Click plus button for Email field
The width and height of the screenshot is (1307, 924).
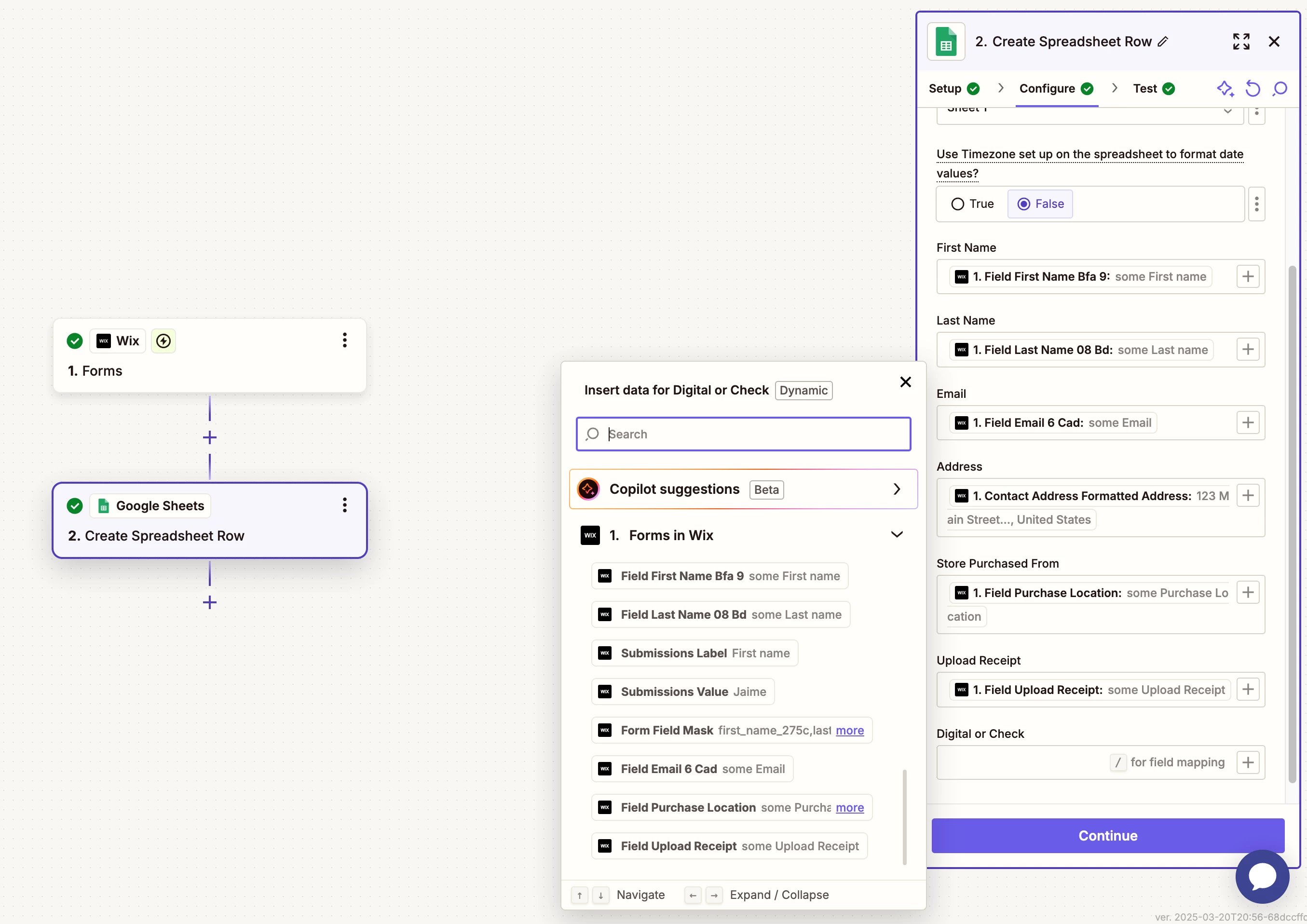1248,422
